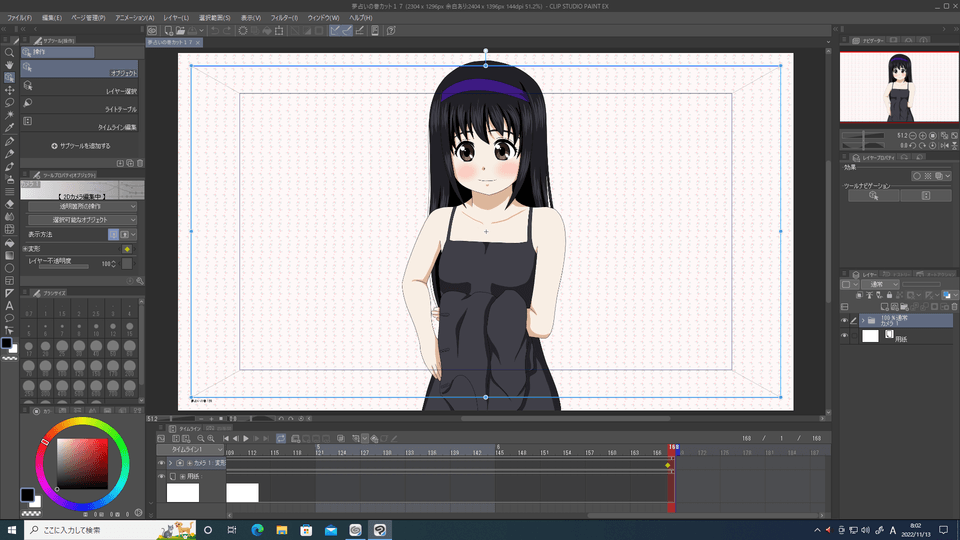Select the Zoom magnifier tool

(x=9, y=53)
